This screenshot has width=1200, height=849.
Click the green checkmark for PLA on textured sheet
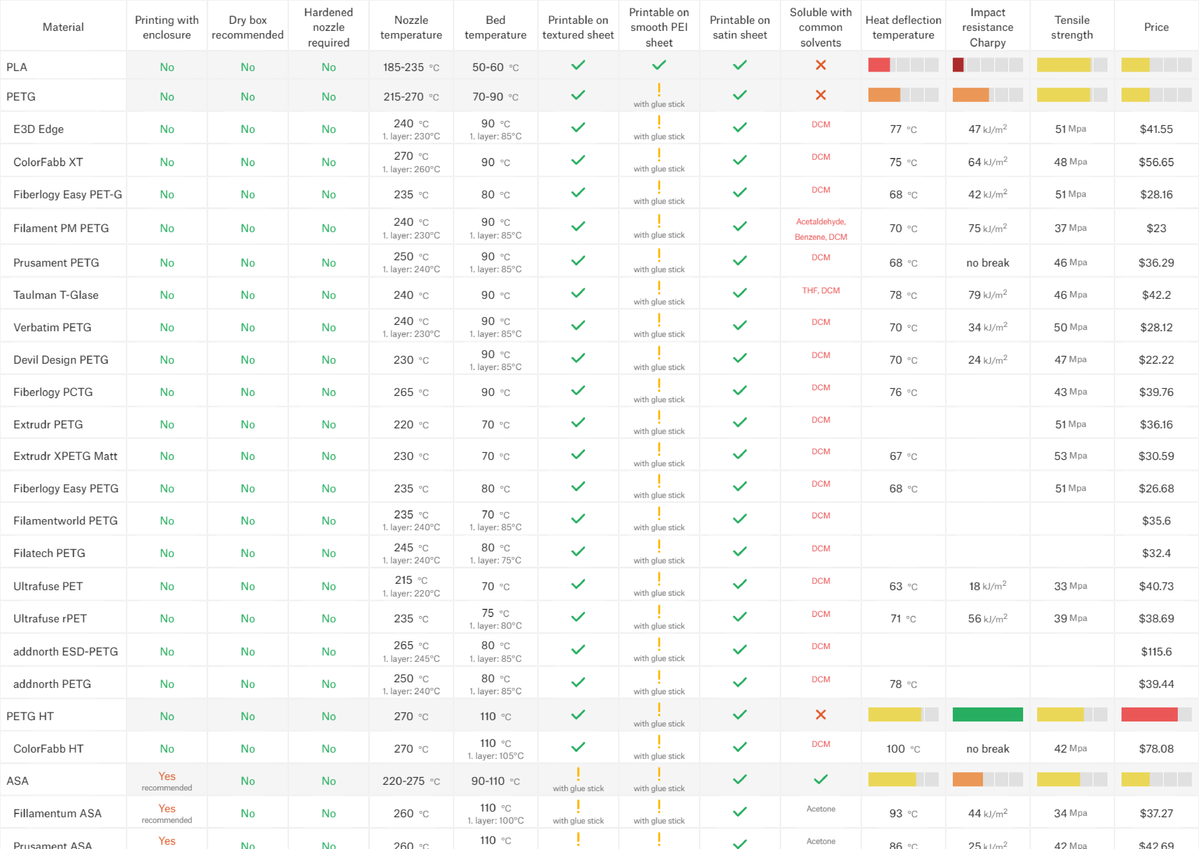(x=578, y=66)
